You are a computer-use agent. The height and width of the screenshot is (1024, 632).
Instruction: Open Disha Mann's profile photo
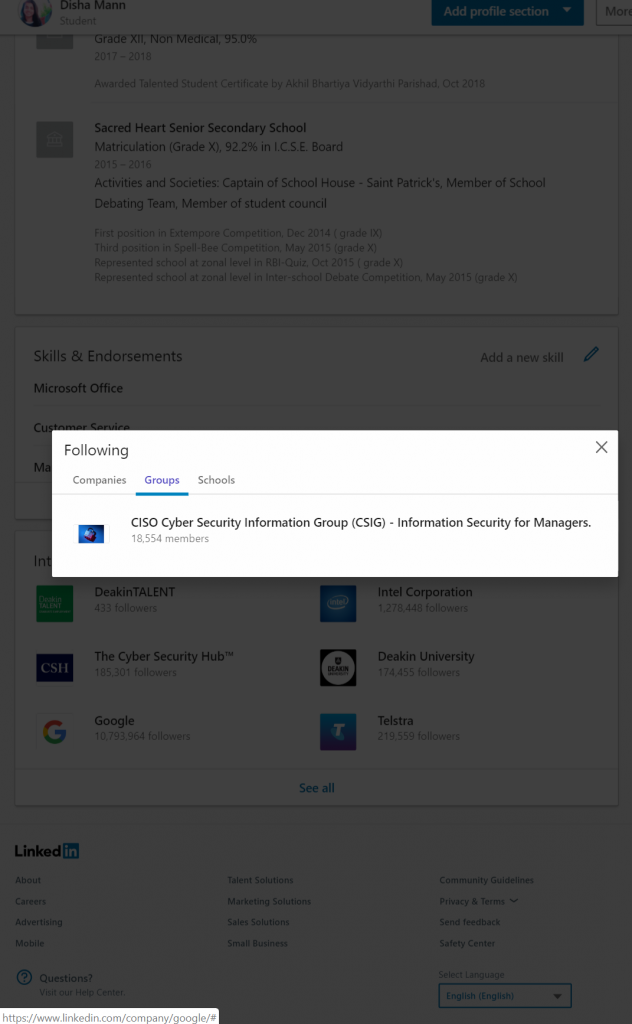35,12
